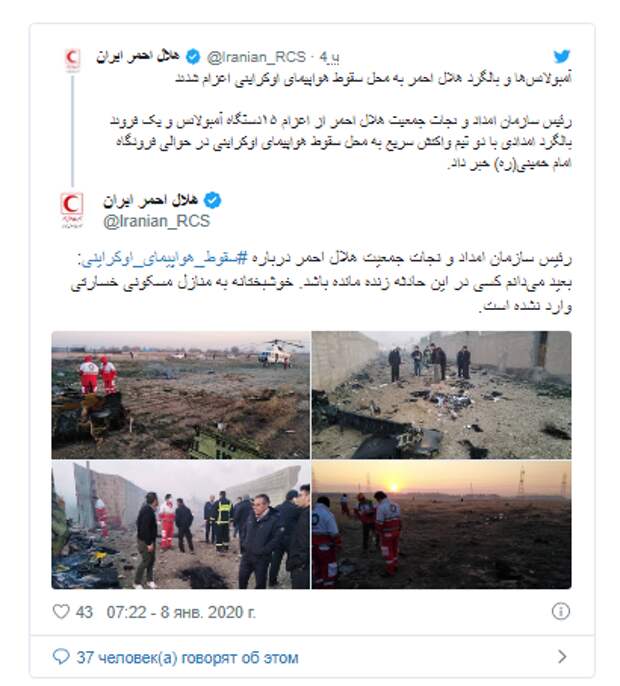
Task: Click the large Red Crescent profile avatar
Action: [72, 209]
